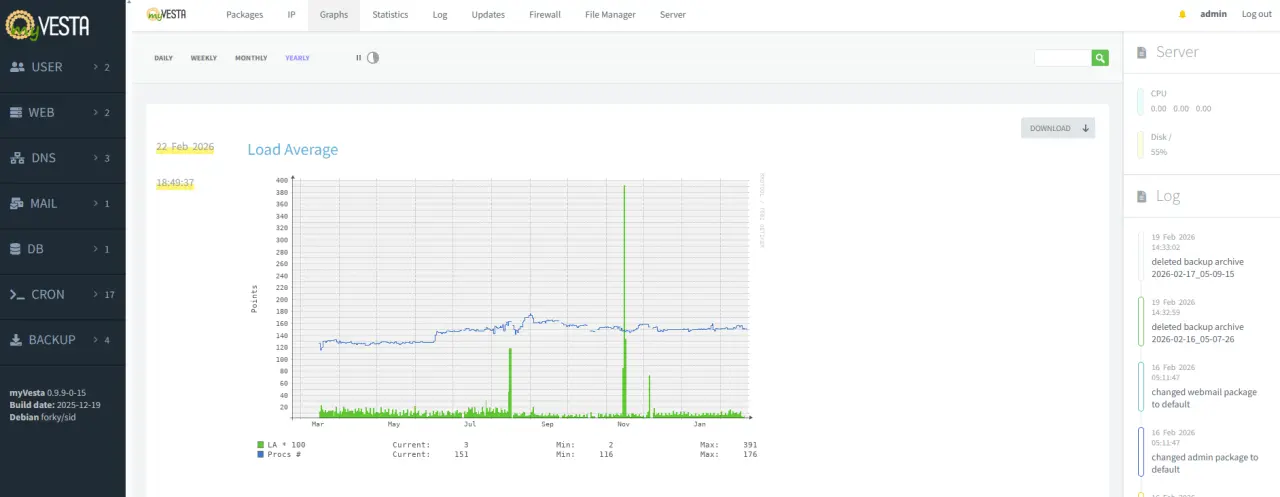
Task: Pause graph auto-refresh icon
Action: (358, 58)
